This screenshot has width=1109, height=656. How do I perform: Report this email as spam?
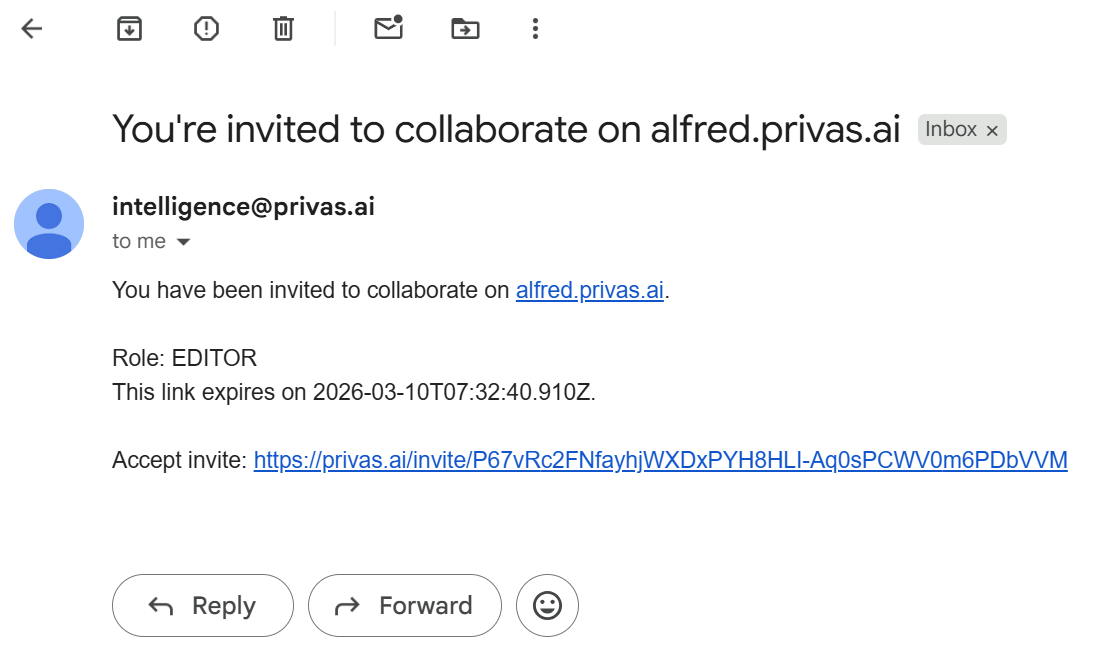[206, 29]
